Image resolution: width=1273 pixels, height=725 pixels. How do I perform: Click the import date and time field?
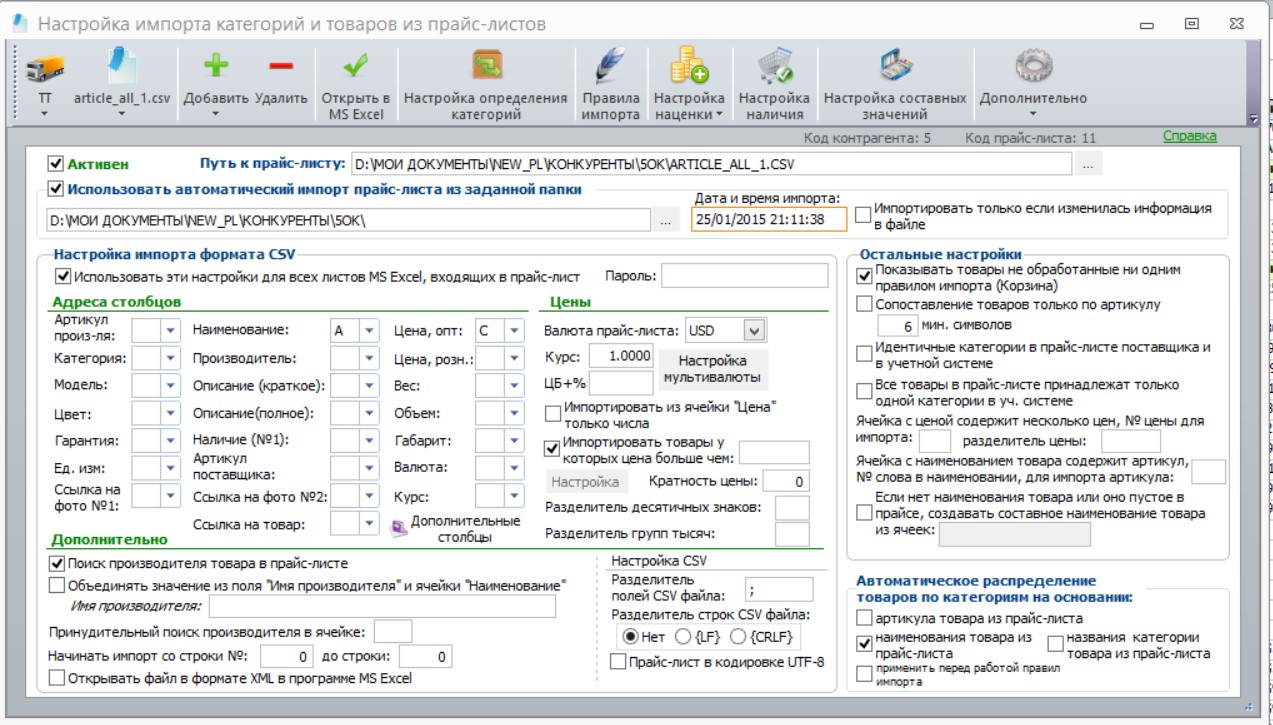point(768,219)
